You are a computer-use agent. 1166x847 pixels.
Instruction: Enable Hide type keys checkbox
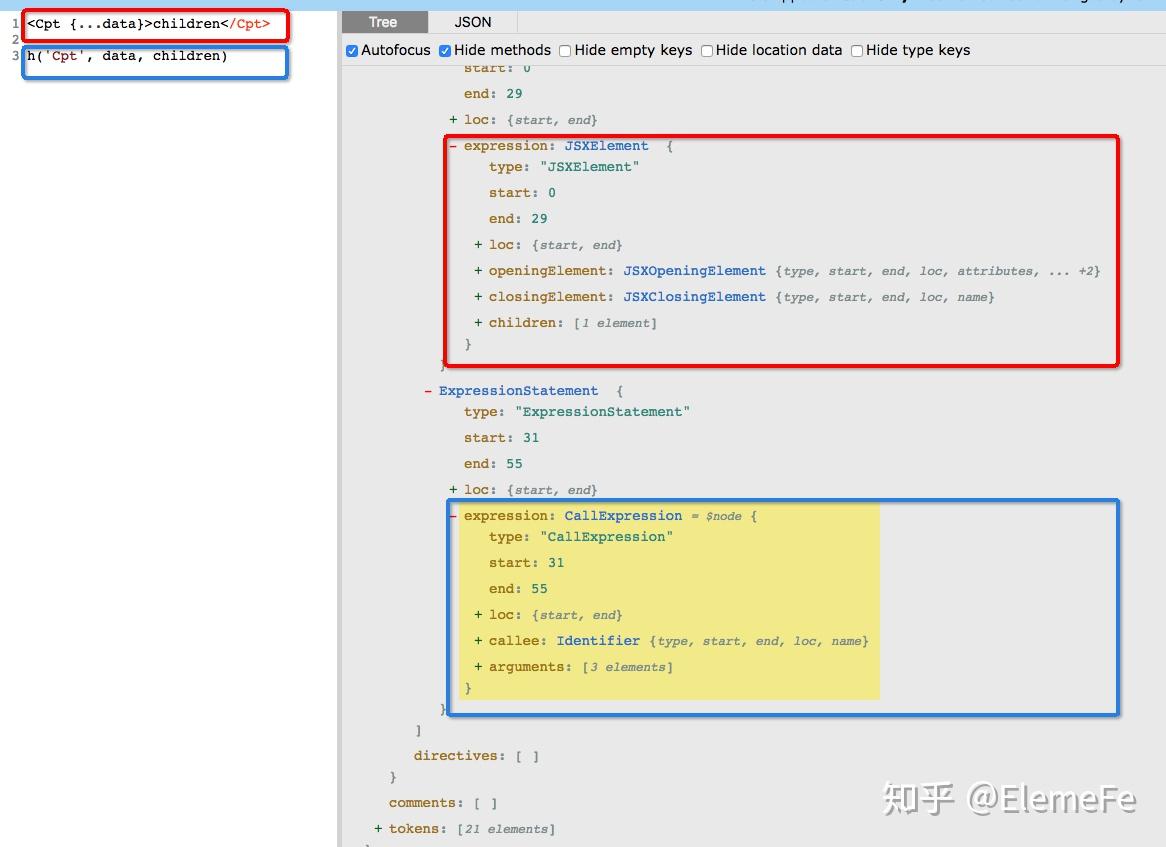[857, 51]
